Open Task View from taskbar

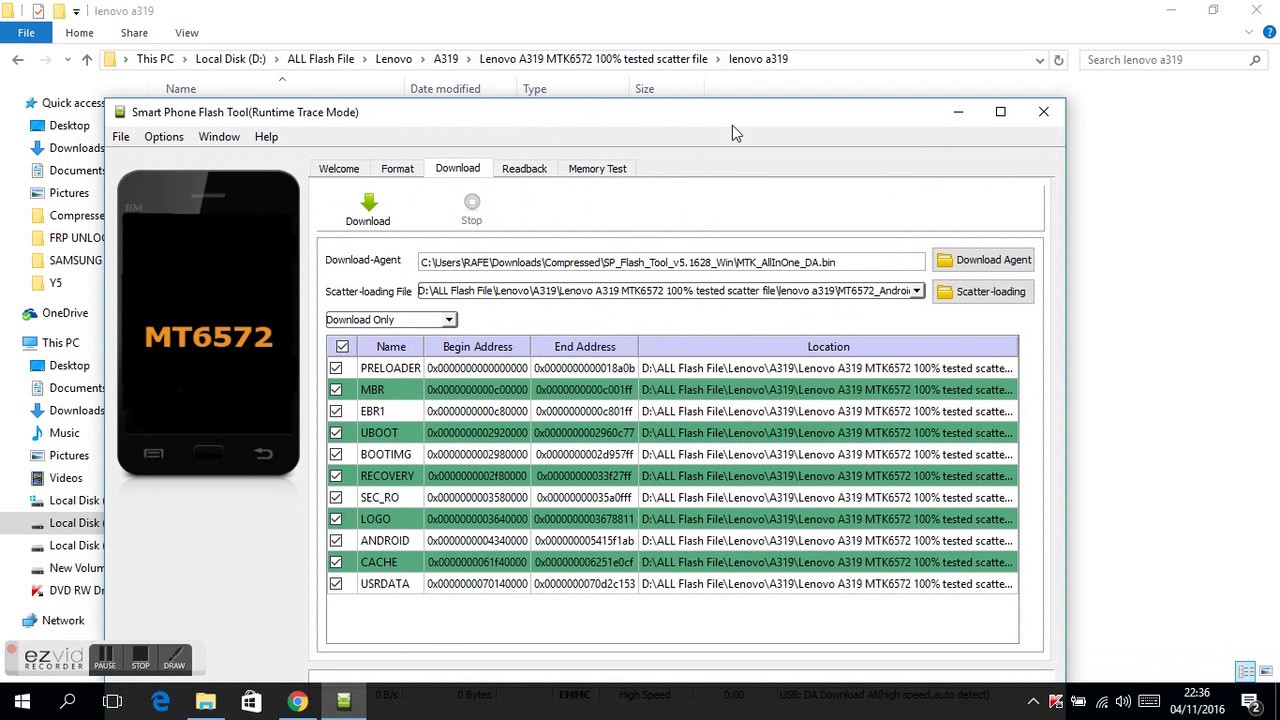point(113,702)
